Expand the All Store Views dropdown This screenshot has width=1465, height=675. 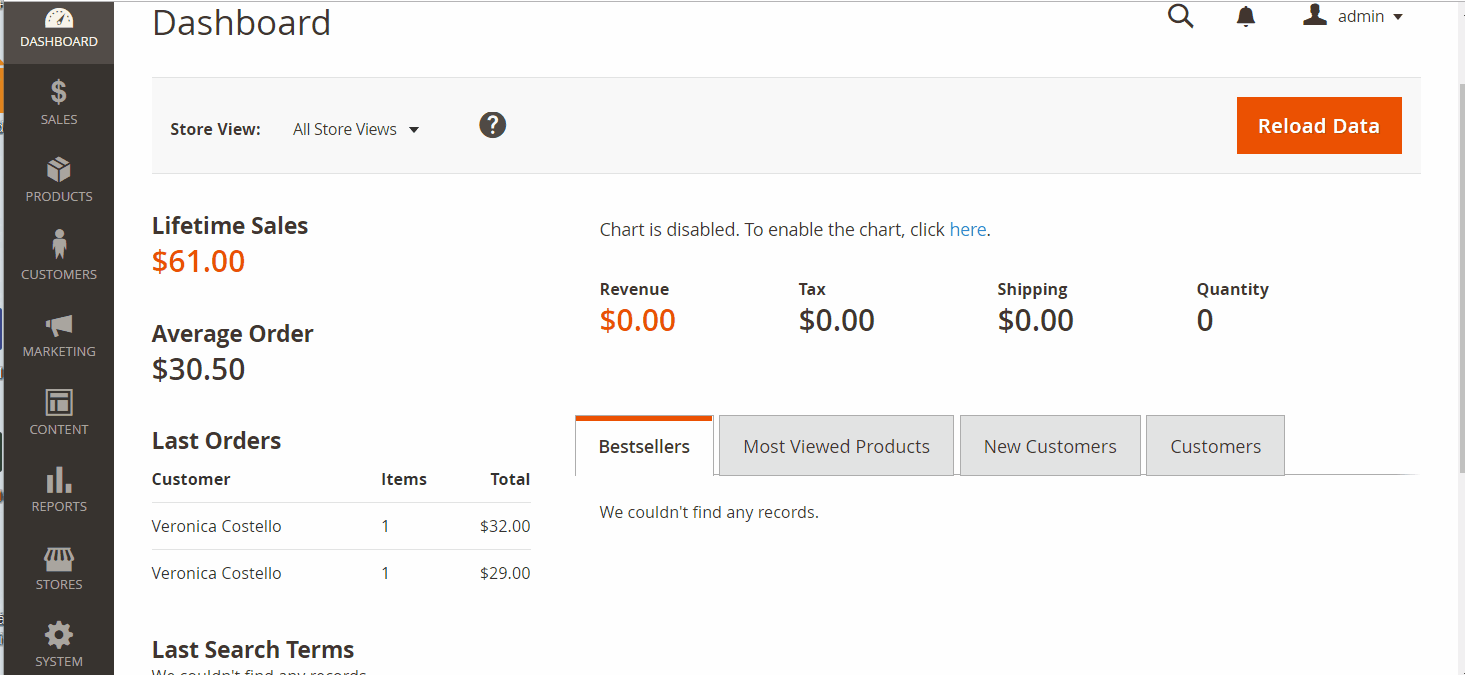coord(356,130)
